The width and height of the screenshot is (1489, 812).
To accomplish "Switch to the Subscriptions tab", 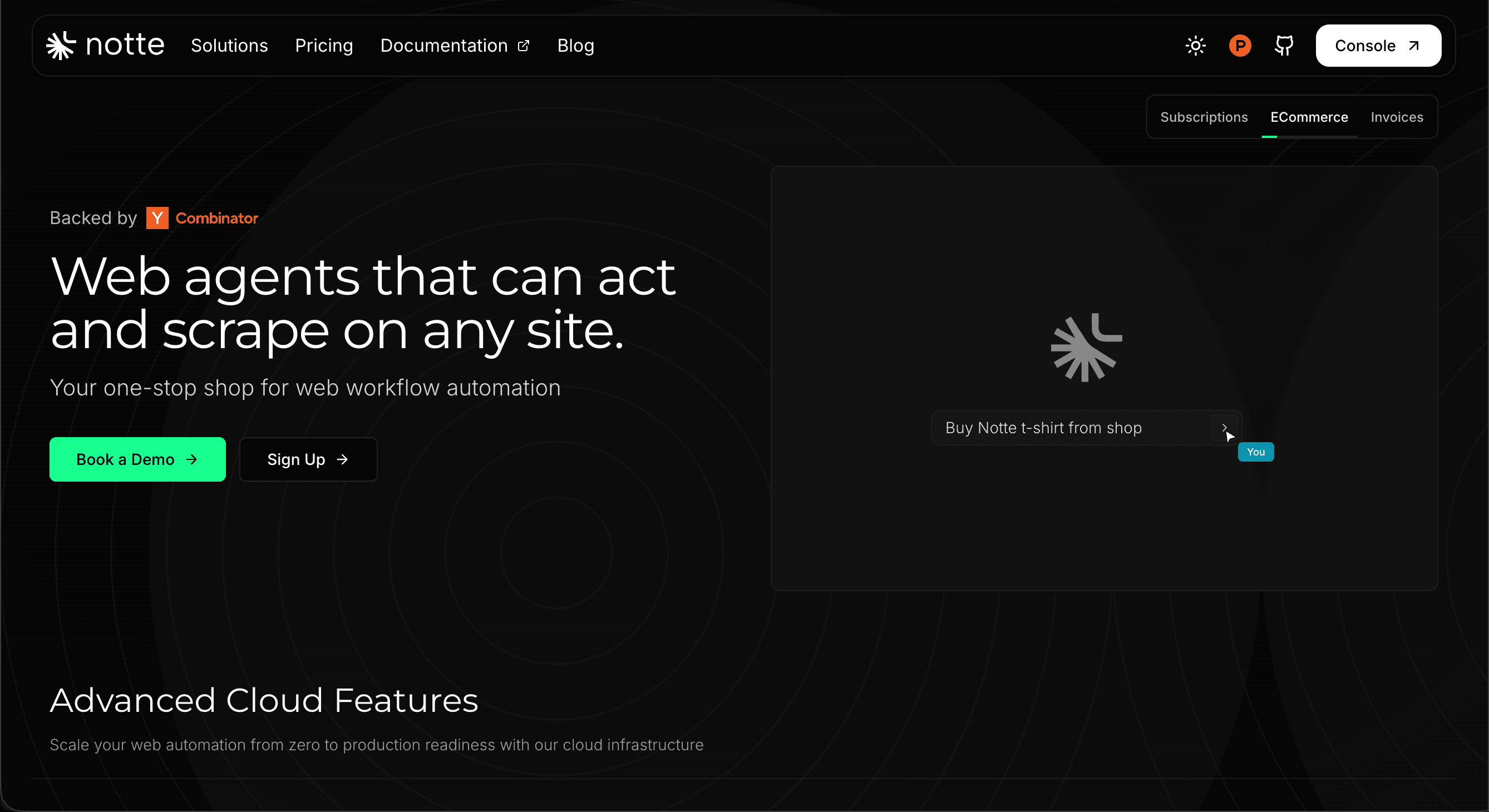I will point(1204,117).
